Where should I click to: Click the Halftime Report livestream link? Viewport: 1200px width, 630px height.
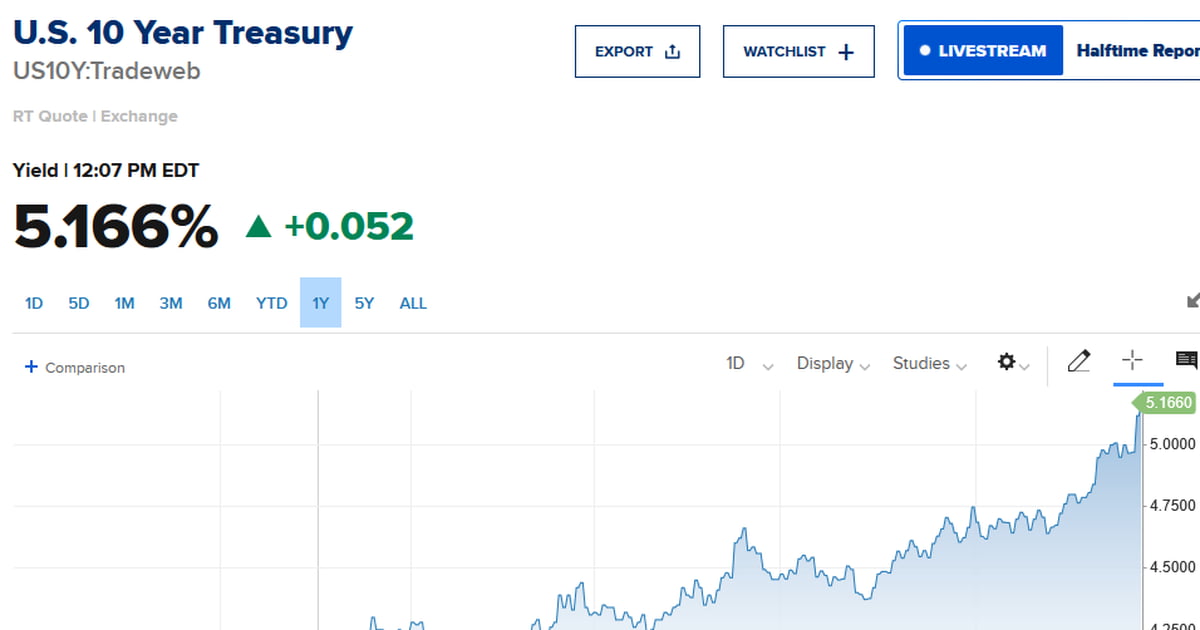(1138, 51)
